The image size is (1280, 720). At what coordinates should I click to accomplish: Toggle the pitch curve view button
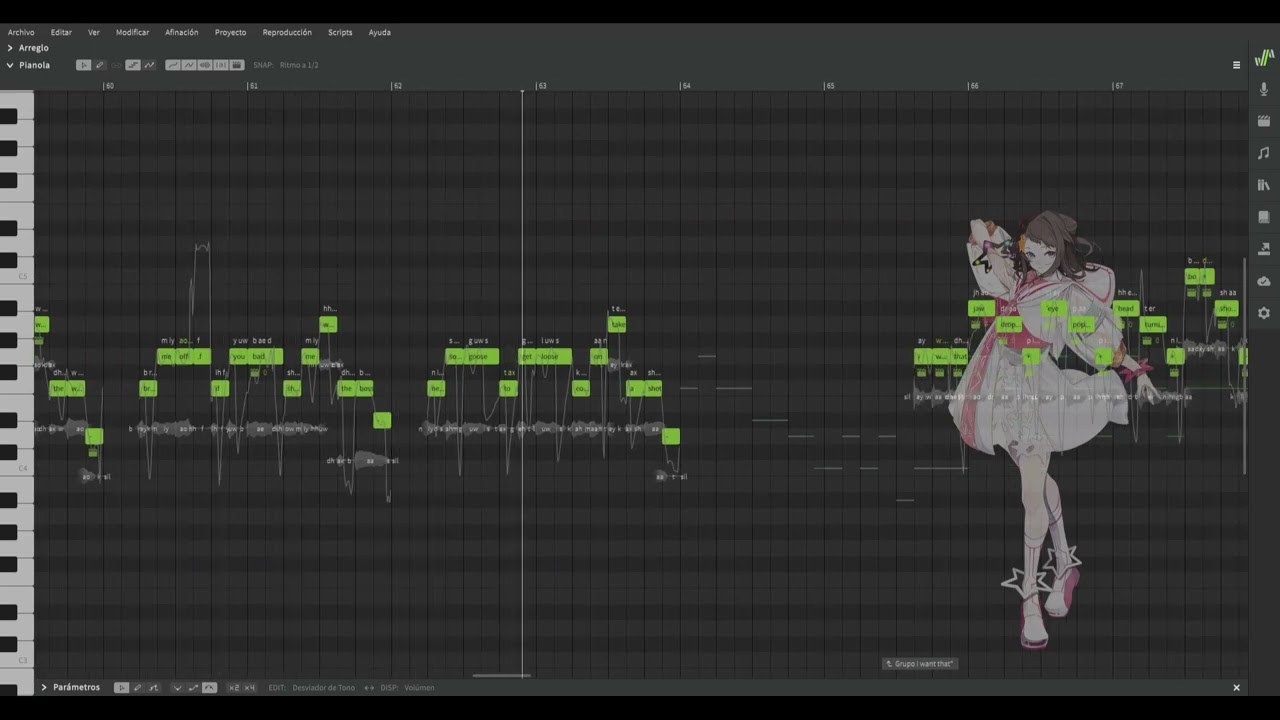pyautogui.click(x=149, y=65)
